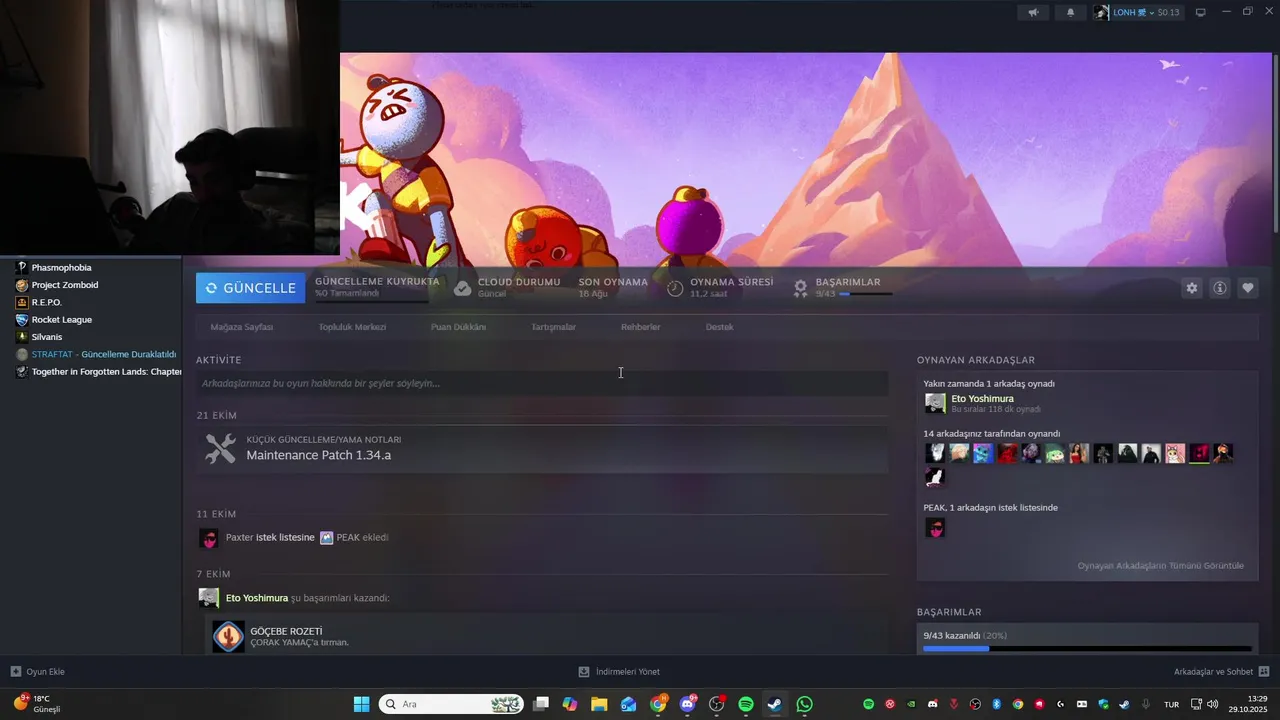Click the patch notes wrench icon
Image resolution: width=1280 pixels, height=720 pixels.
(220, 448)
